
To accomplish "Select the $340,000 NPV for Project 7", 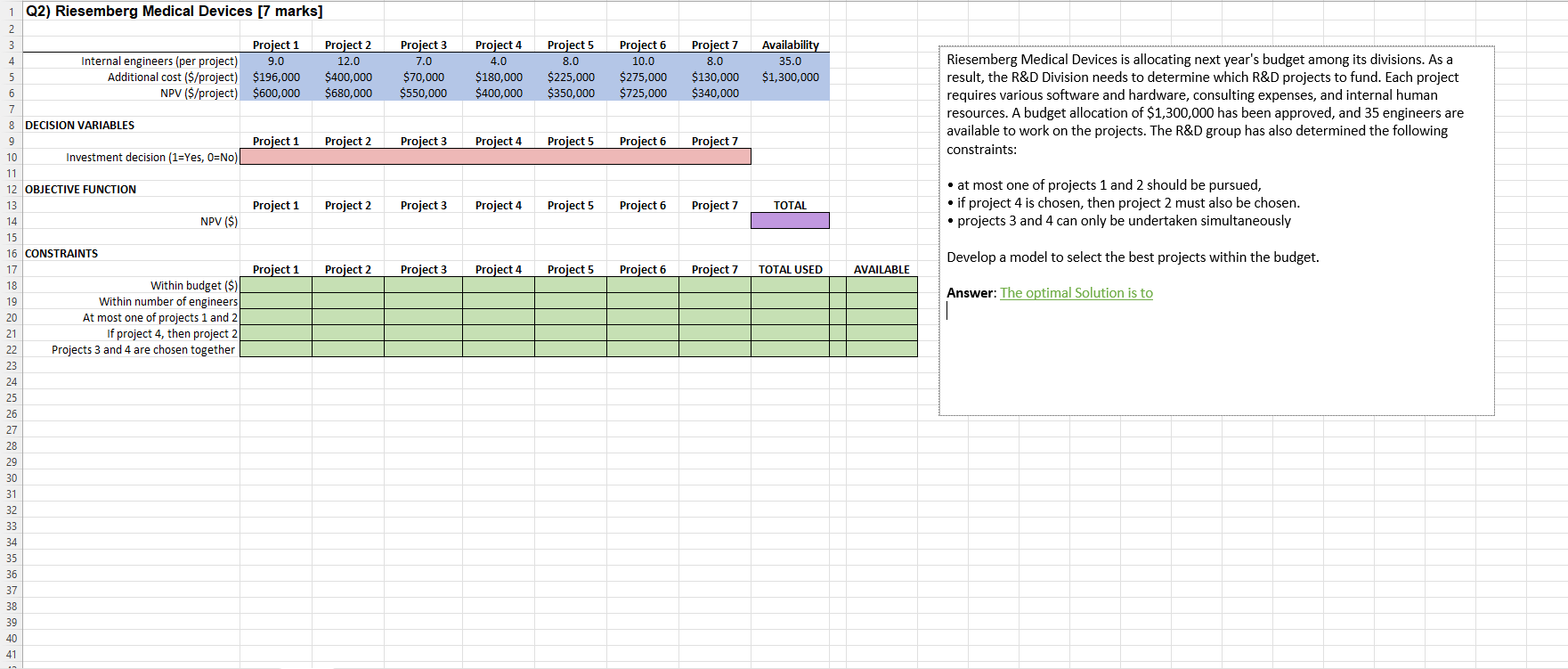I will pos(715,94).
